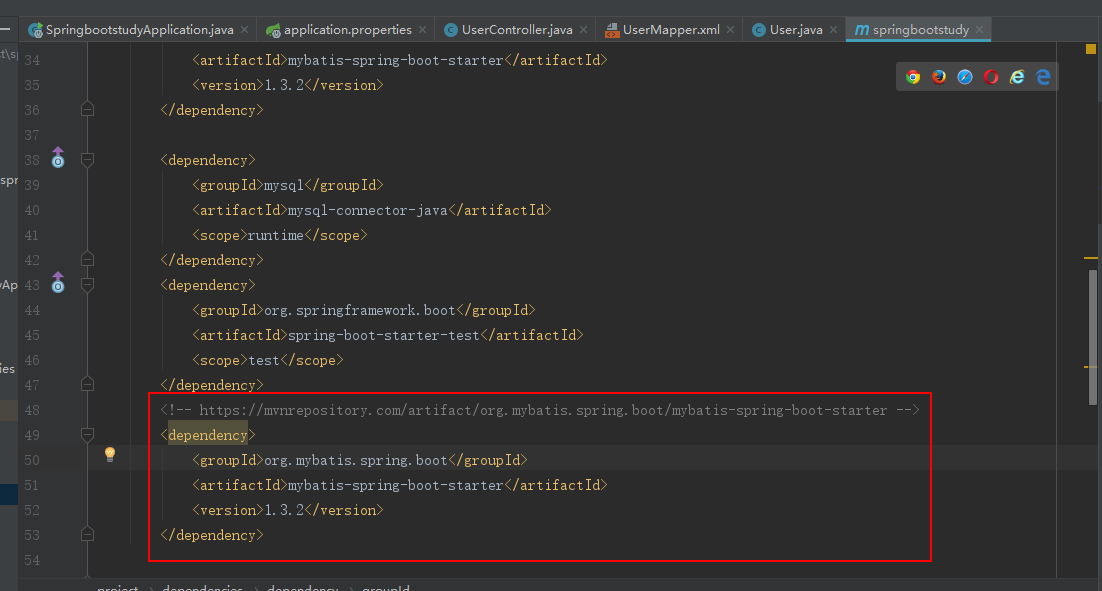
Task: Close the User.java tab
Action: pos(834,30)
